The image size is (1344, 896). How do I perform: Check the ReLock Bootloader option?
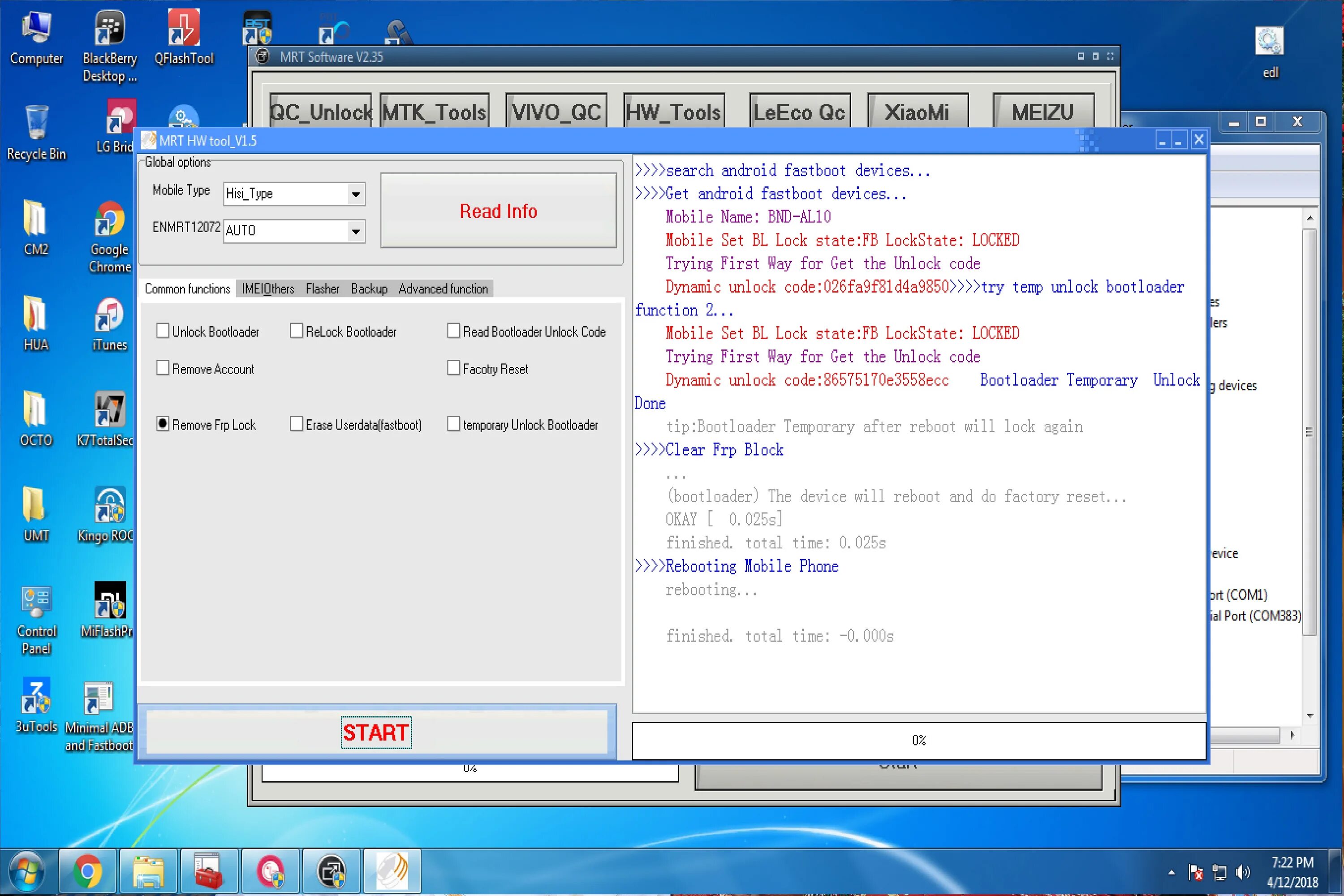[x=296, y=331]
